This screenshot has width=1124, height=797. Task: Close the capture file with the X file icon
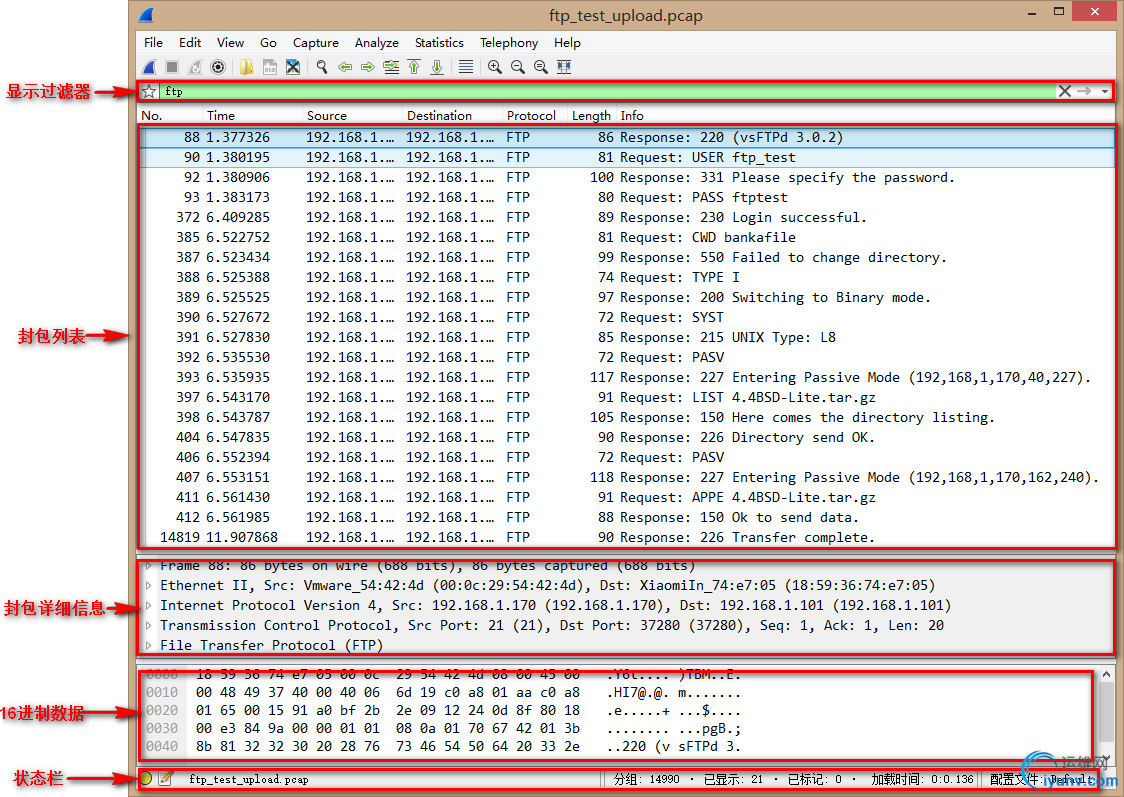point(292,67)
